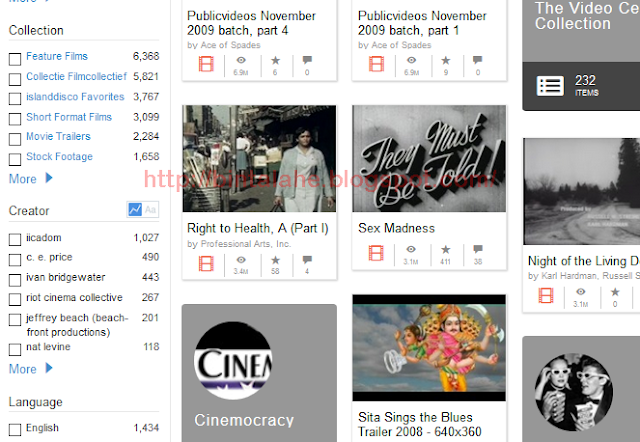Click the Sex Madness title
Viewport: 640px width, 442px height.
[396, 228]
